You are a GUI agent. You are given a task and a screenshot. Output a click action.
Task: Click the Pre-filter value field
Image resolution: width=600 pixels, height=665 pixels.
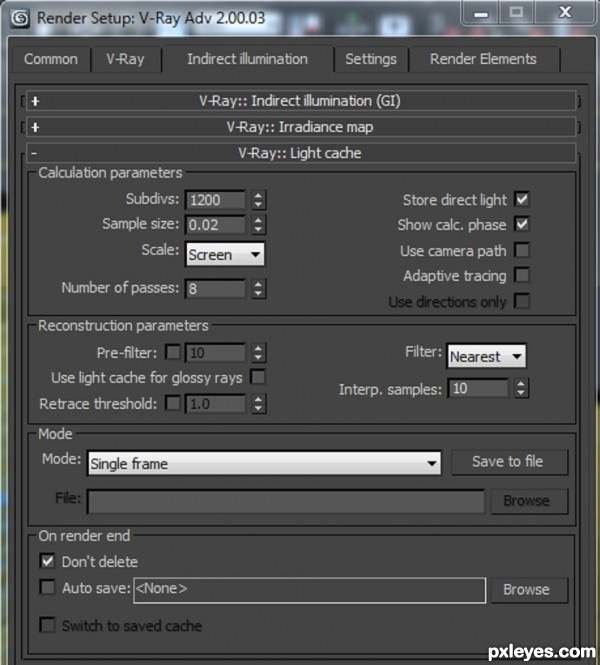coord(215,353)
